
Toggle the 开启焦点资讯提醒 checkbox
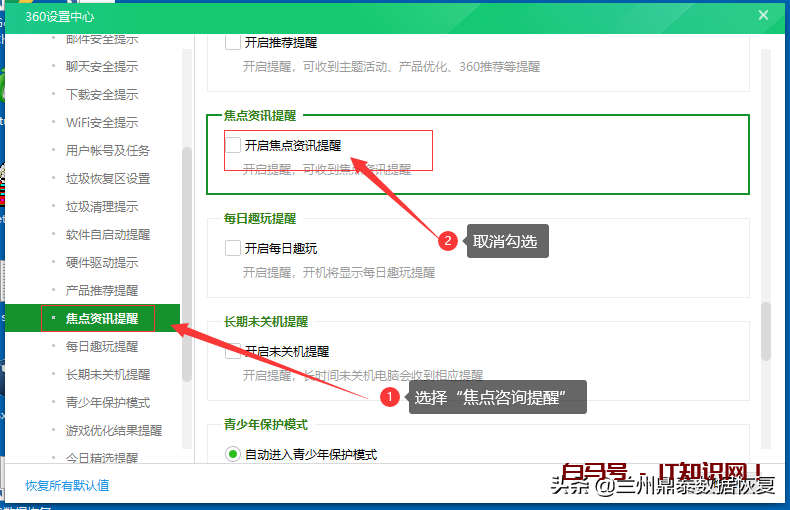point(233,145)
